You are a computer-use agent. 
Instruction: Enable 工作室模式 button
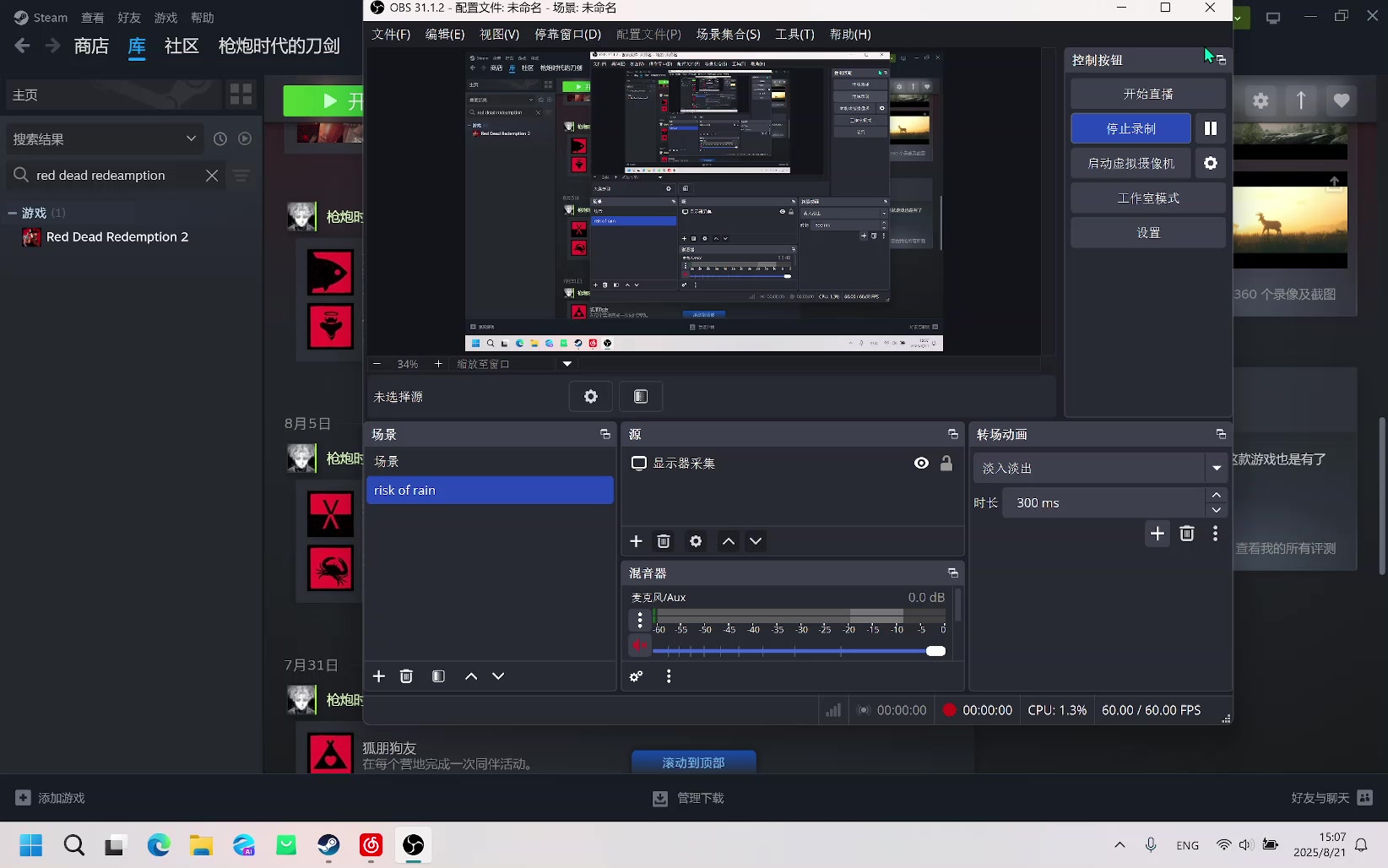pos(1148,198)
